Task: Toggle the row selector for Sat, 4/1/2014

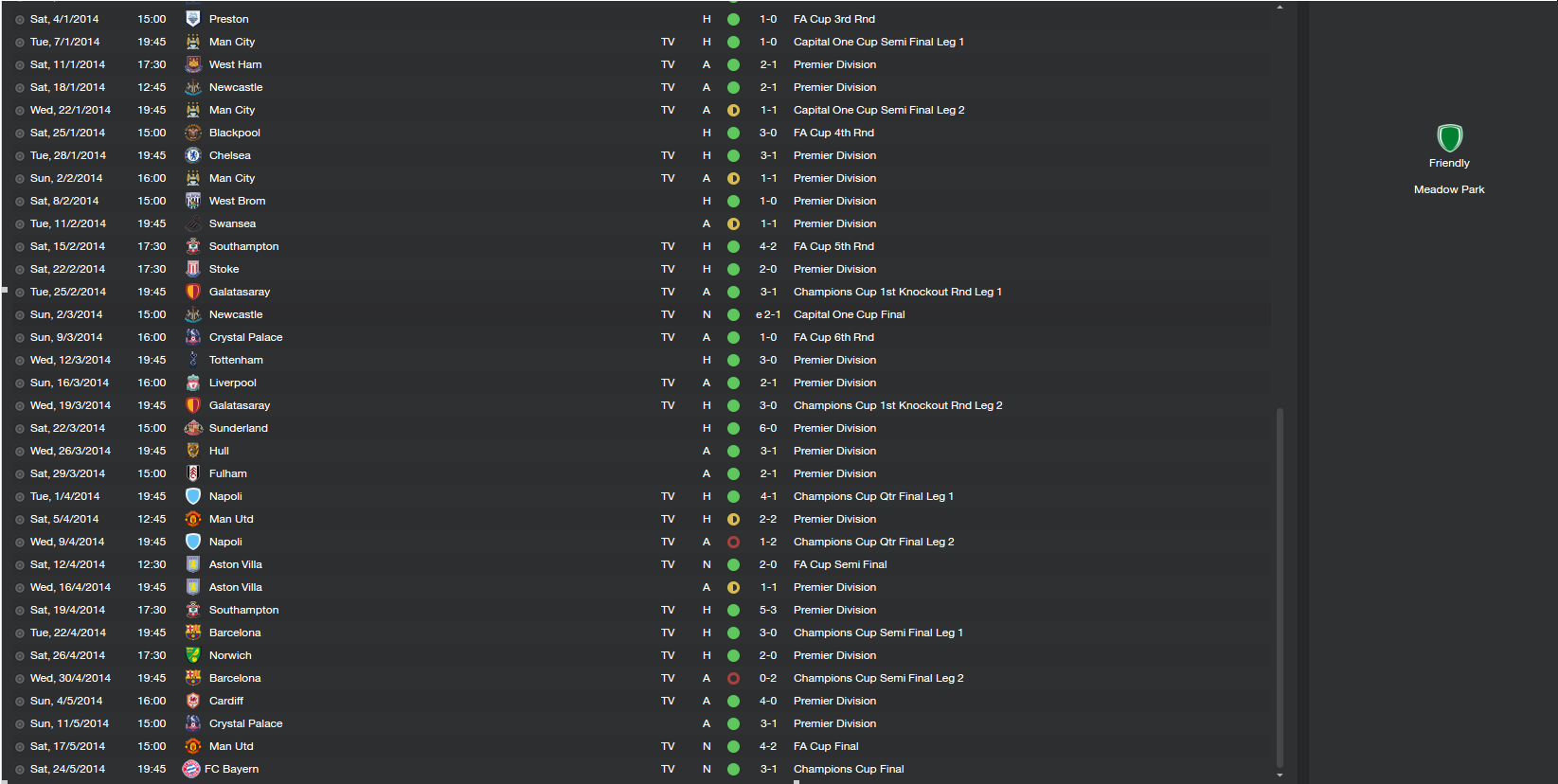Action: click(20, 19)
